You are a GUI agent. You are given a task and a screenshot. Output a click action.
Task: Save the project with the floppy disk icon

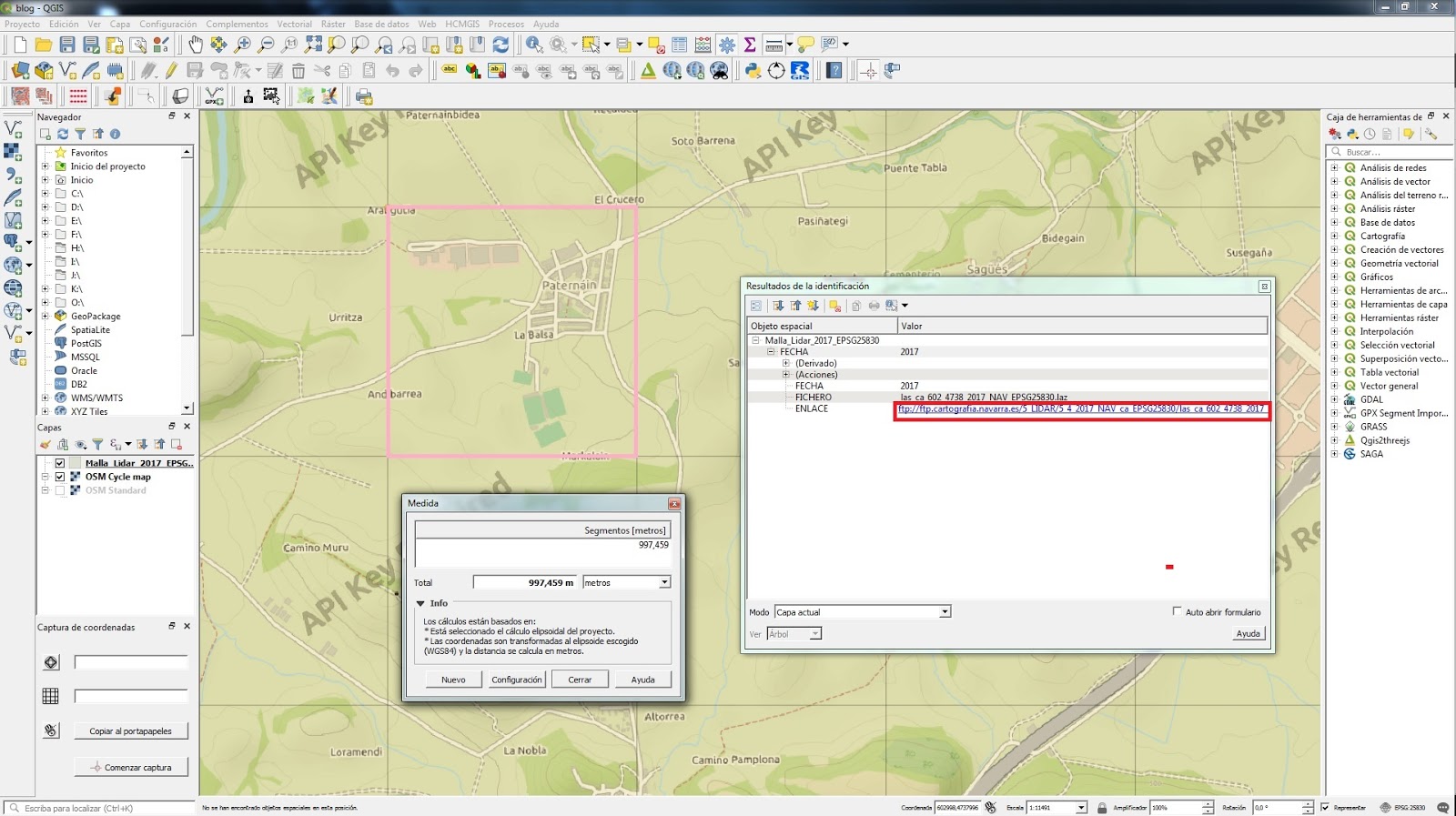coord(67,45)
